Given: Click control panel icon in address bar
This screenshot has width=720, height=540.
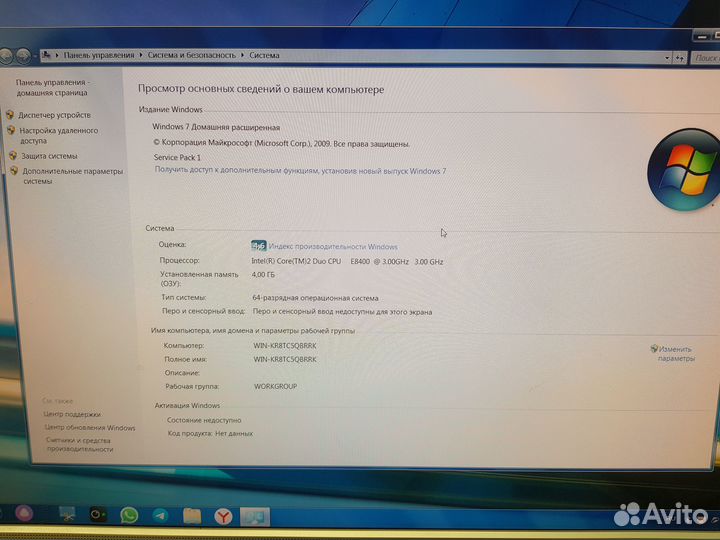Looking at the screenshot, I should tap(46, 55).
